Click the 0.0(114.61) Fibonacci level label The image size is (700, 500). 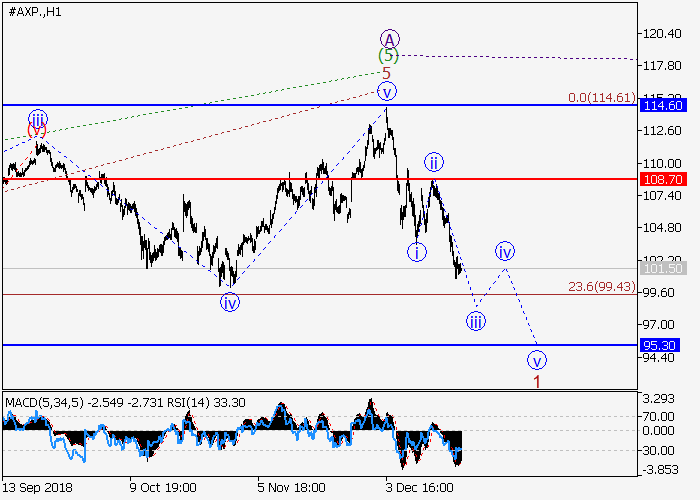pos(600,97)
